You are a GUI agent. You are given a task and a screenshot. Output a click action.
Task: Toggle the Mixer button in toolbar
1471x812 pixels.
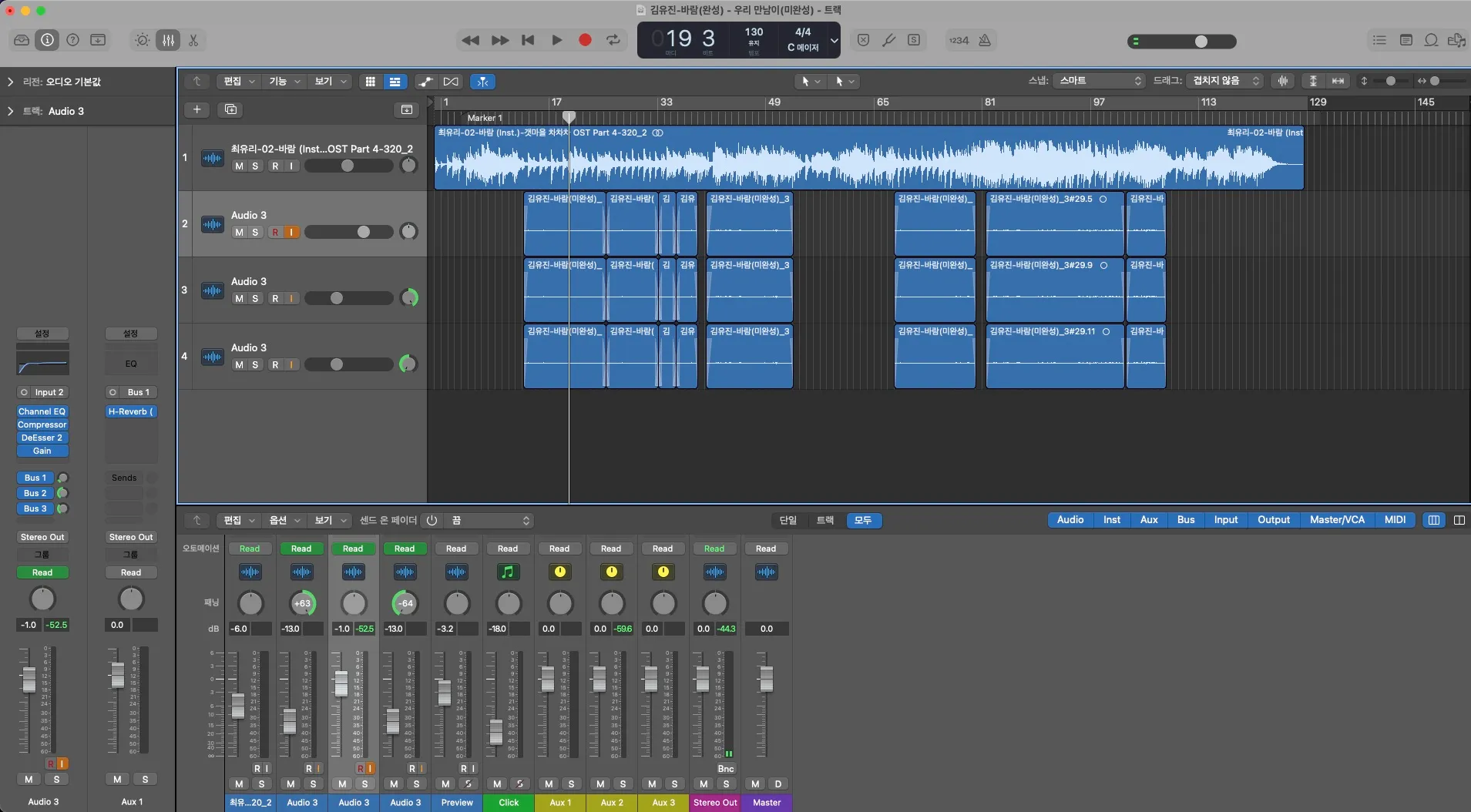(x=168, y=40)
